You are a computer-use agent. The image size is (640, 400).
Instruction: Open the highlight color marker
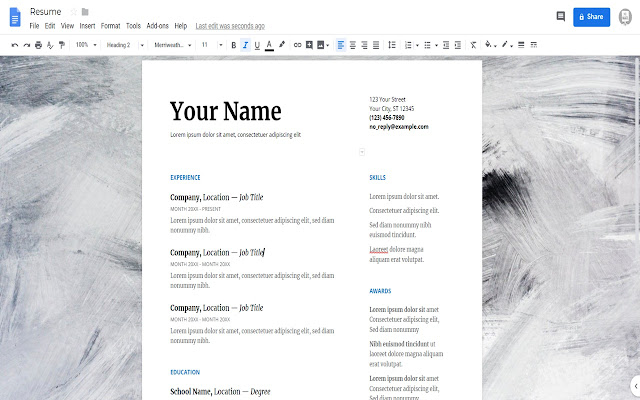coord(282,45)
